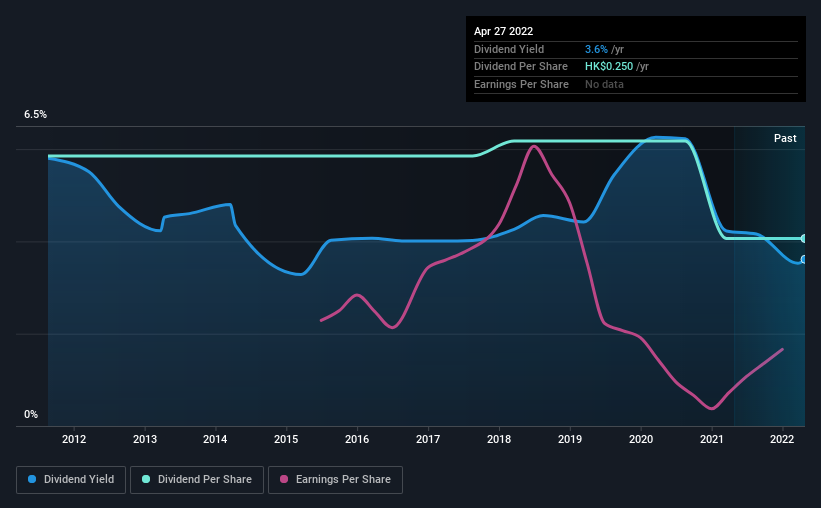Click the 3.6% dividend yield value in tooltip

pyautogui.click(x=596, y=49)
